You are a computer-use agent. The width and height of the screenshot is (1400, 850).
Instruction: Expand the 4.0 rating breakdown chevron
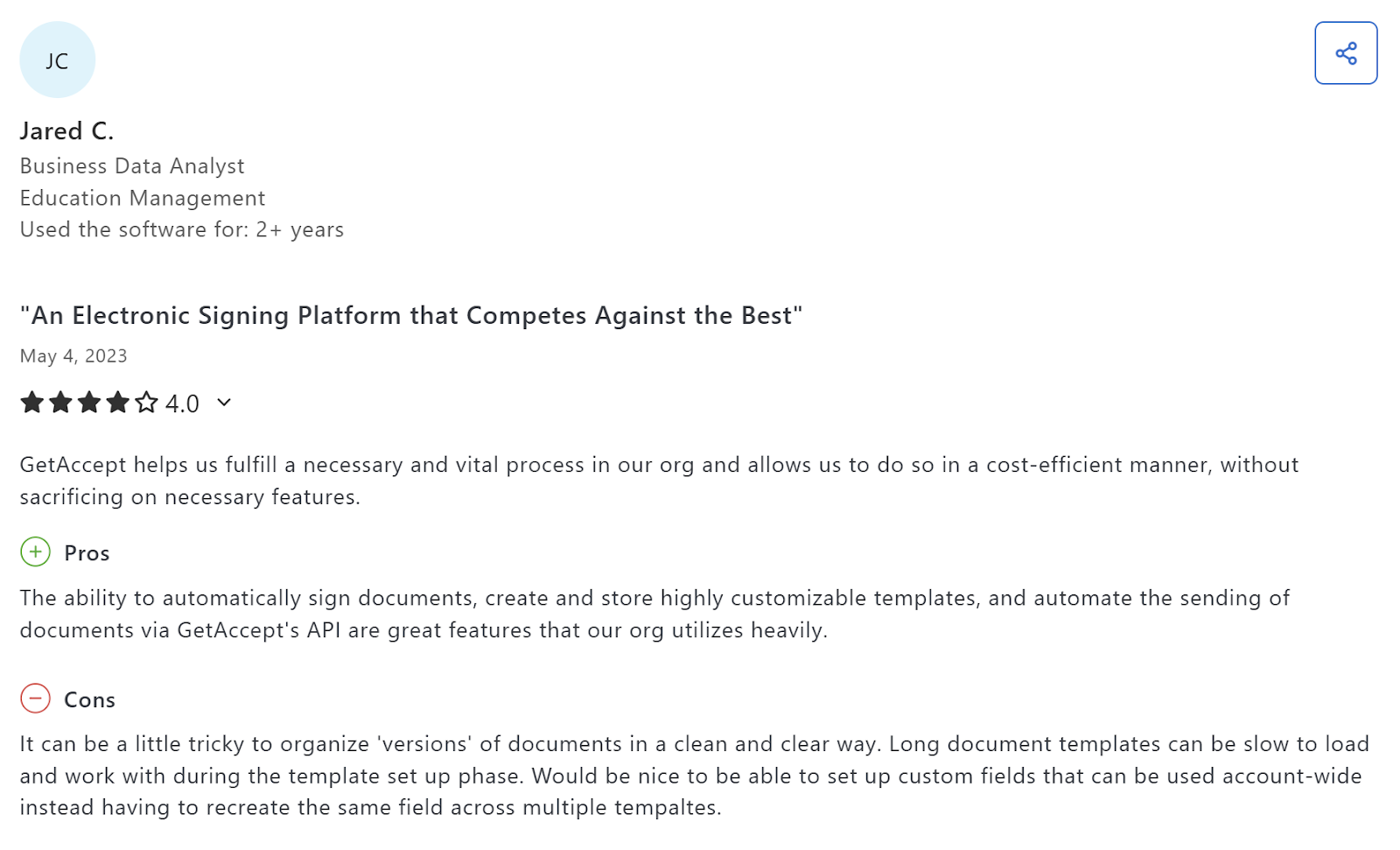tap(224, 403)
